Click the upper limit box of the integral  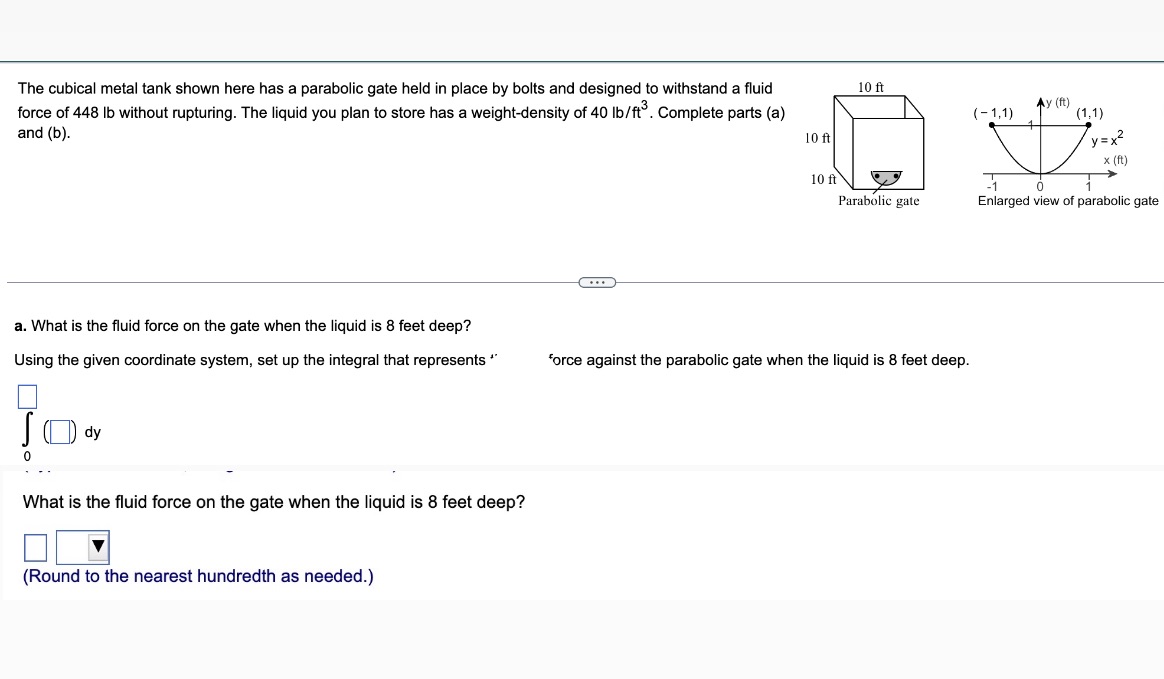pyautogui.click(x=26, y=396)
